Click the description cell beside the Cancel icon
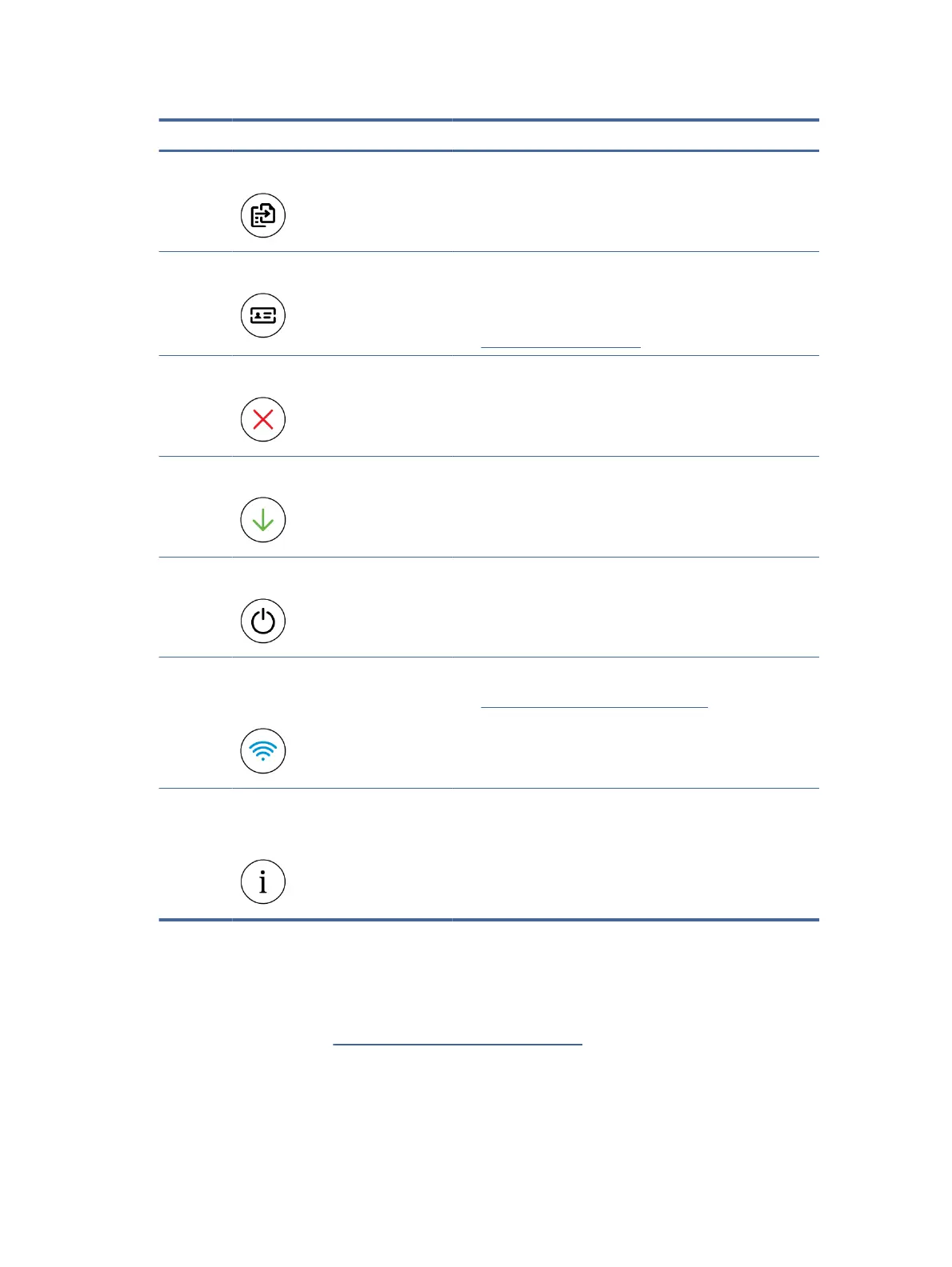Screen dimensions: 952x1267 point(634,406)
